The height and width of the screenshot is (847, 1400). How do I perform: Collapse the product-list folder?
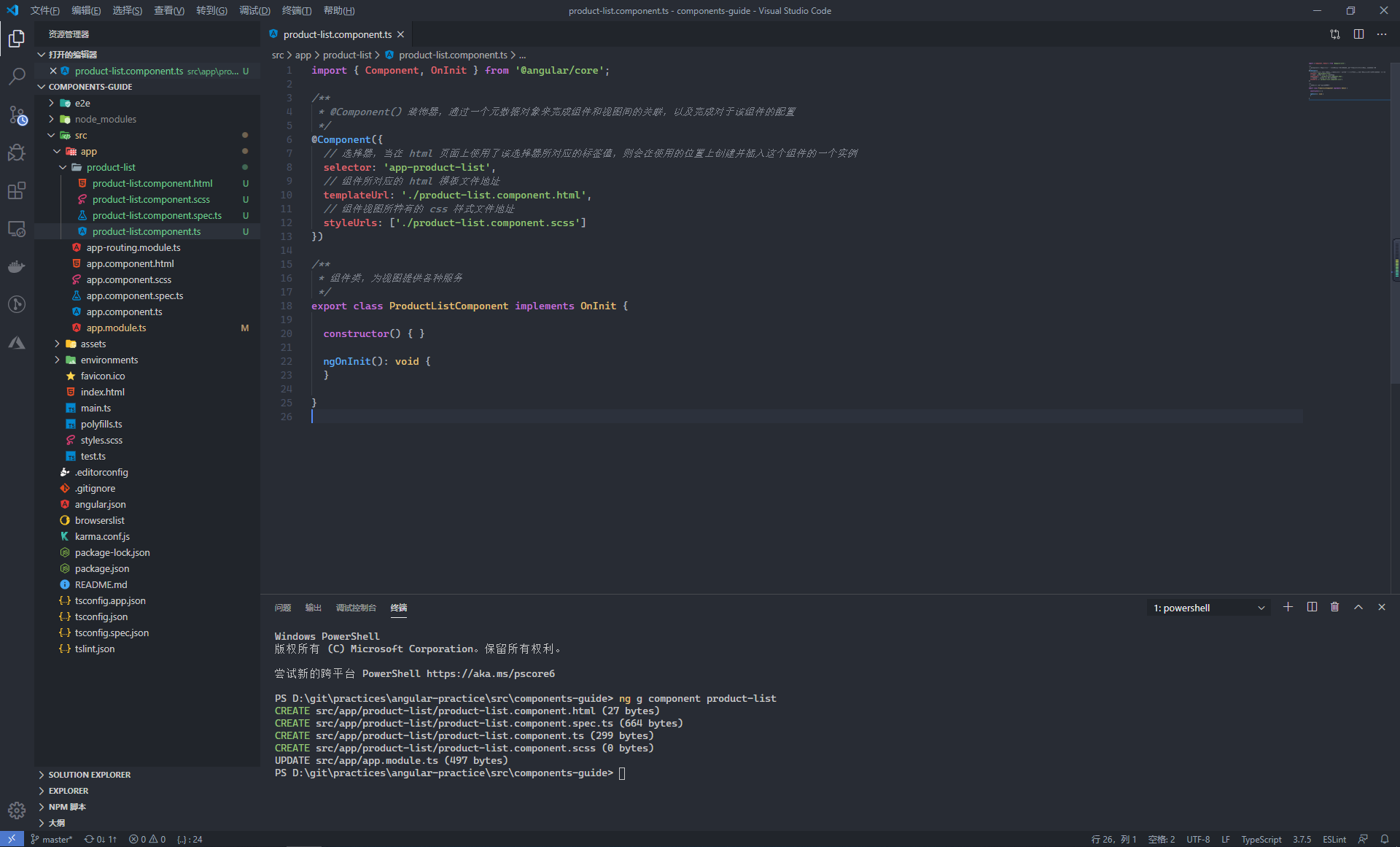pyautogui.click(x=110, y=167)
